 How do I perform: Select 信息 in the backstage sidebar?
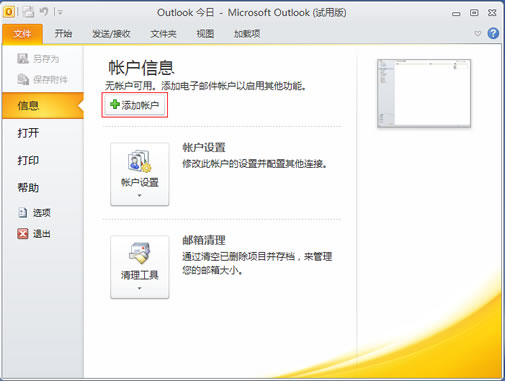point(43,106)
